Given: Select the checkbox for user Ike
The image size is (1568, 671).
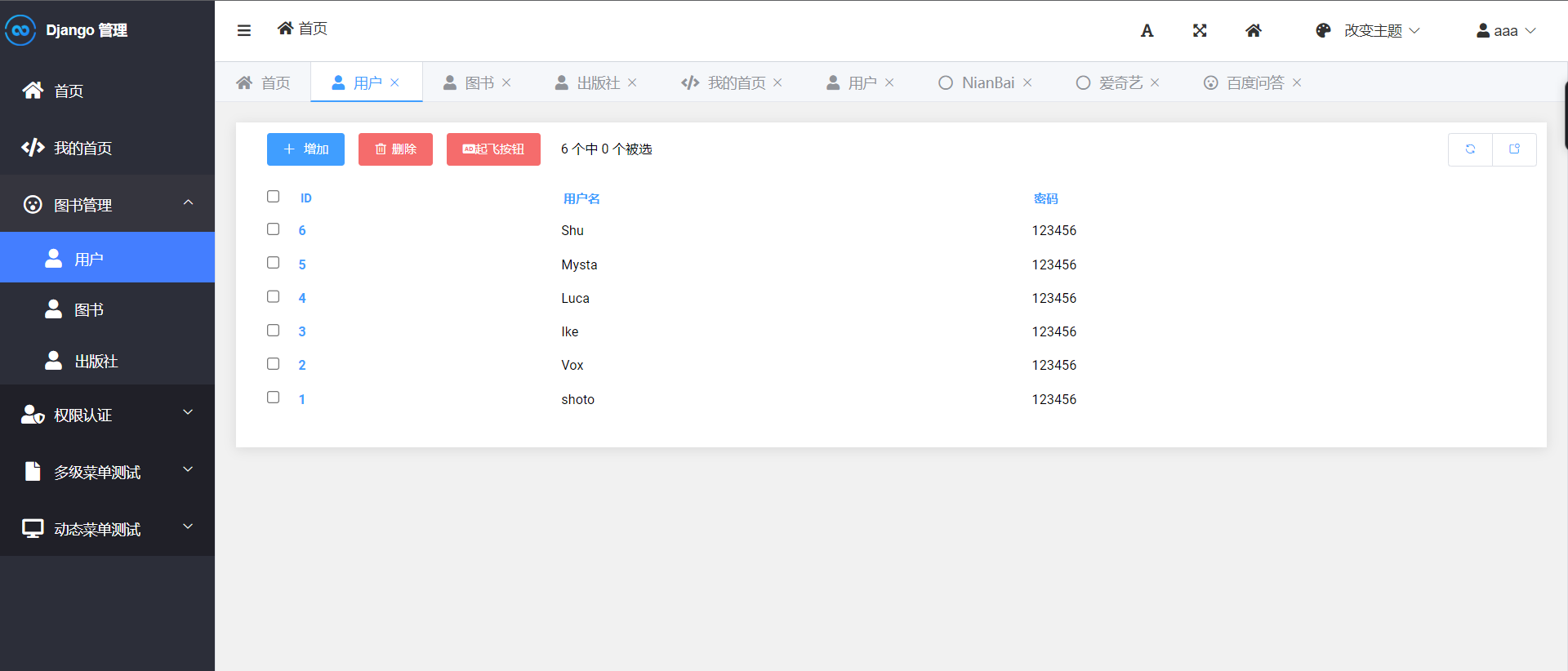Looking at the screenshot, I should [274, 331].
